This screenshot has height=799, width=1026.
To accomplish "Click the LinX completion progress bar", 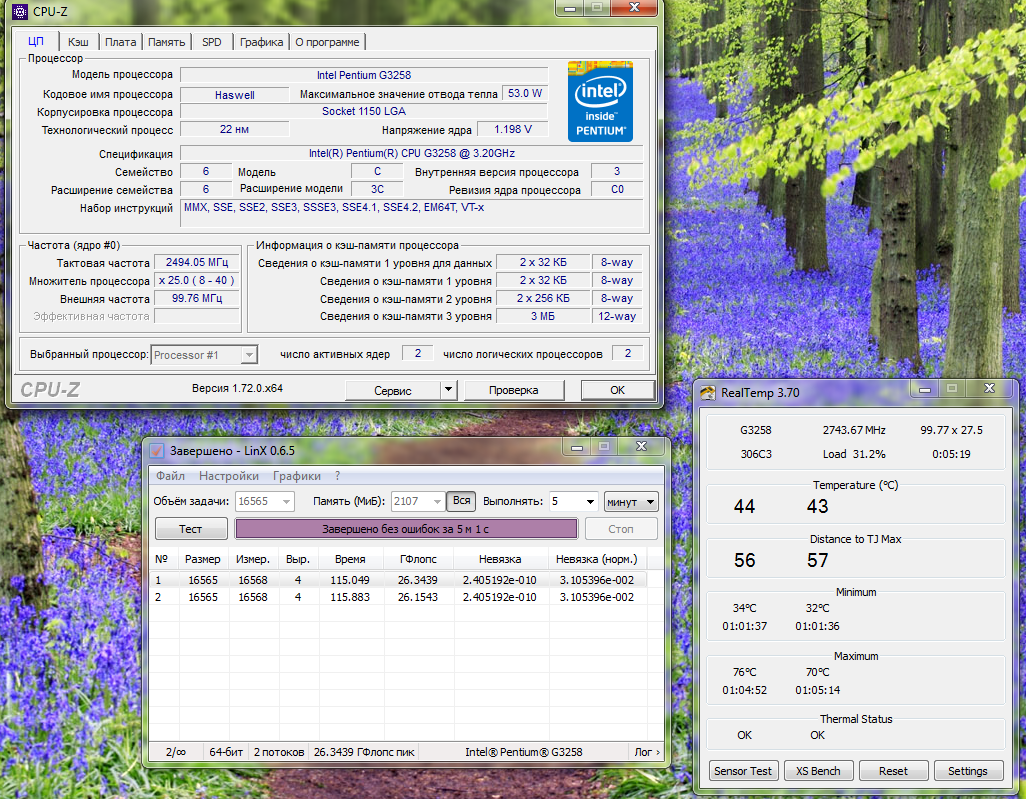I will (406, 529).
